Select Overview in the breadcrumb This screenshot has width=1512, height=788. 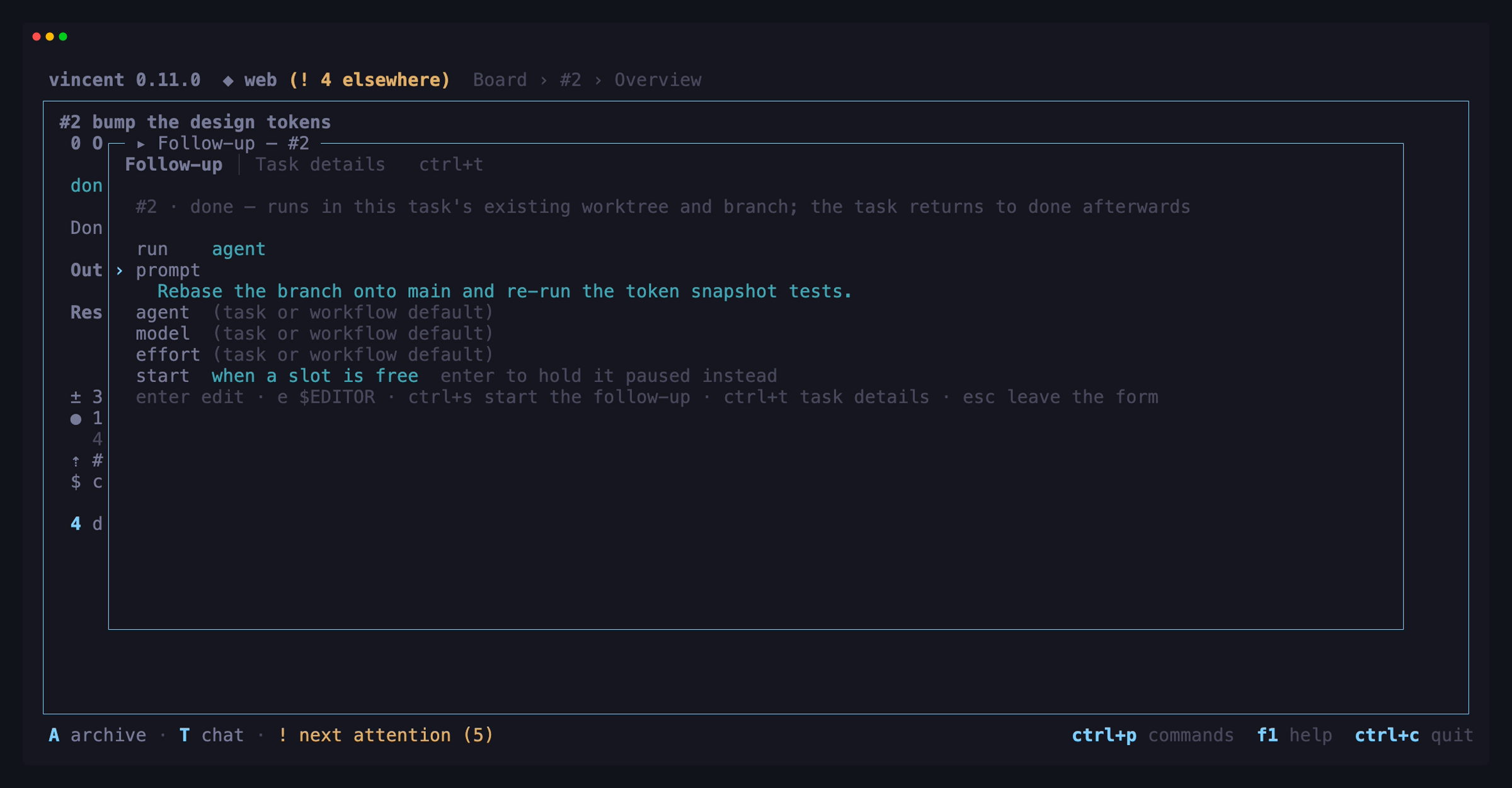coord(658,80)
